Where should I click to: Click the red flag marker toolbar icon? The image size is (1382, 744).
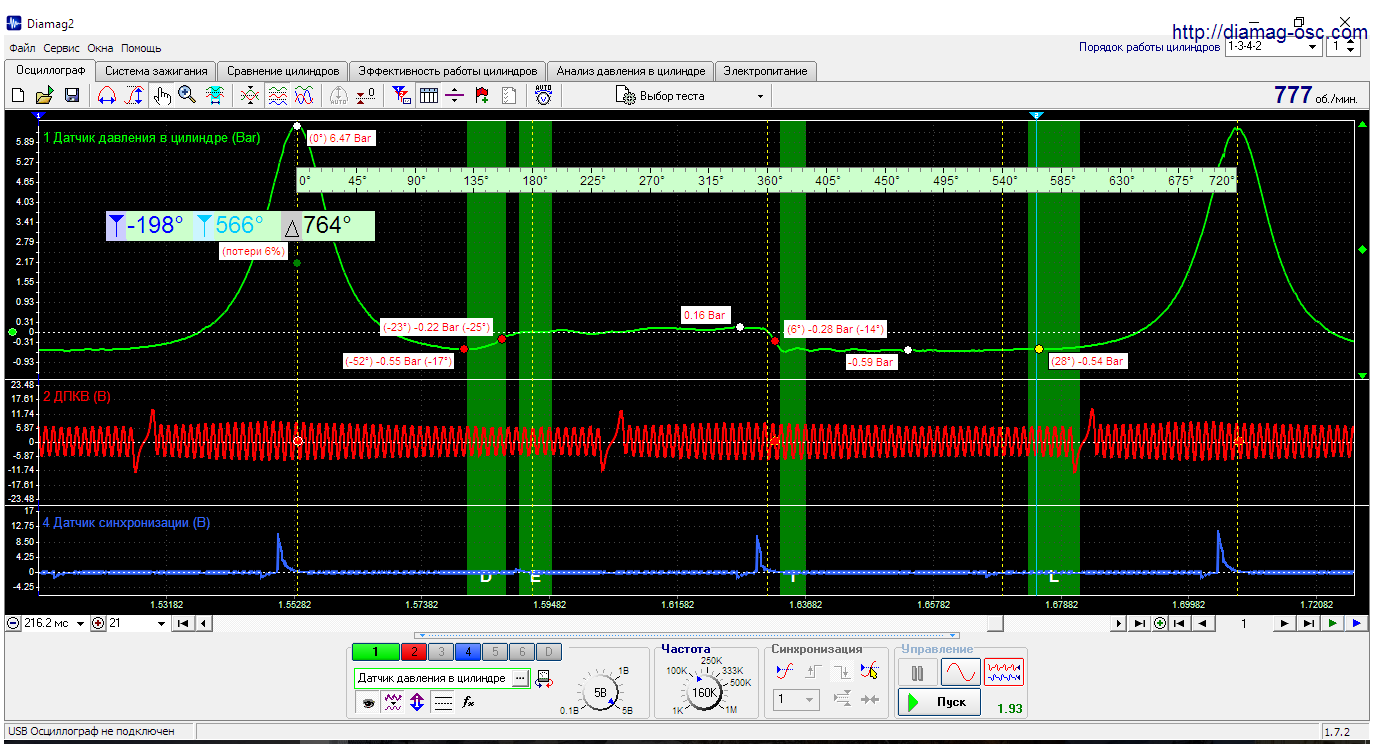[482, 96]
